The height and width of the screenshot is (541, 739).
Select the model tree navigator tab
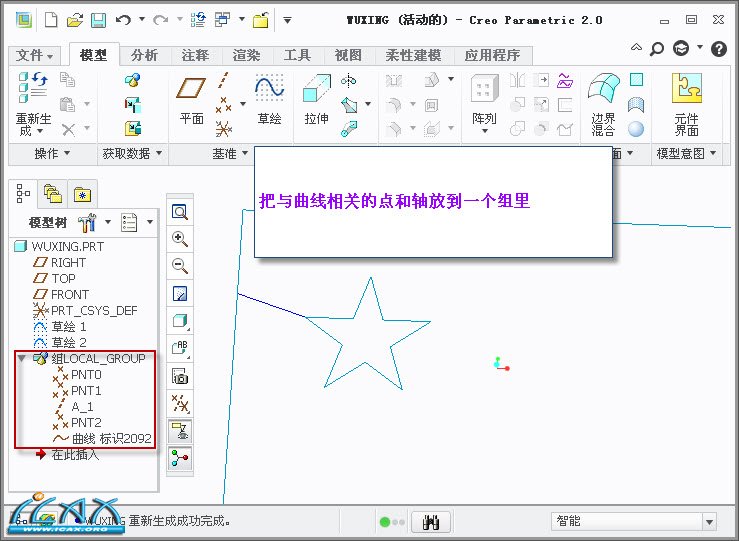tap(23, 193)
